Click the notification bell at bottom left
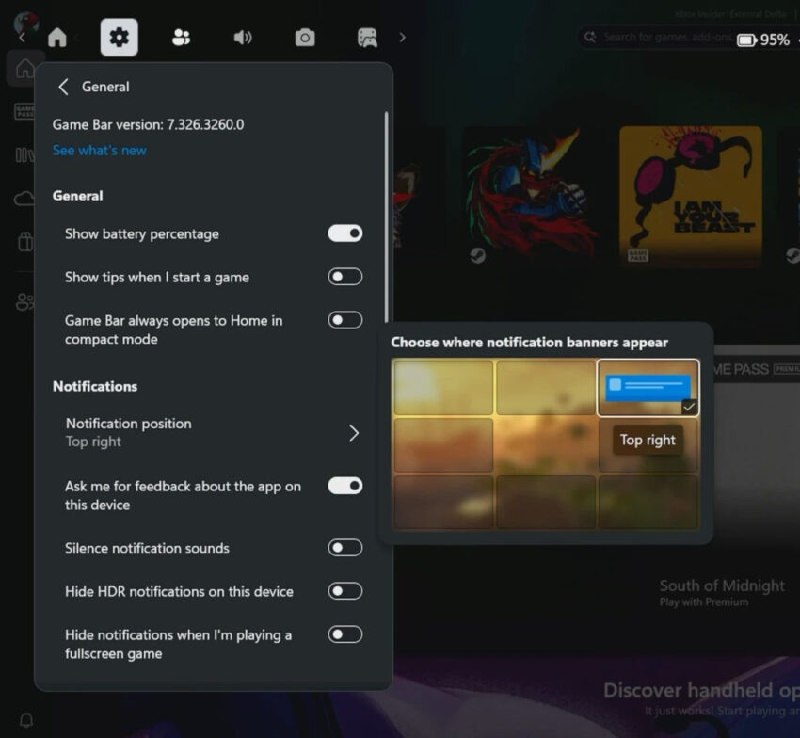The height and width of the screenshot is (738, 800). pyautogui.click(x=27, y=720)
